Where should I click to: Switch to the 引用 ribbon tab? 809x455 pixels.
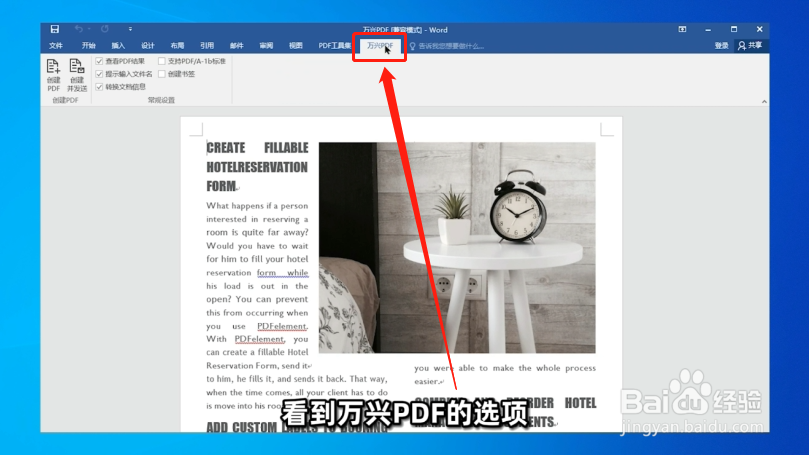[207, 46]
